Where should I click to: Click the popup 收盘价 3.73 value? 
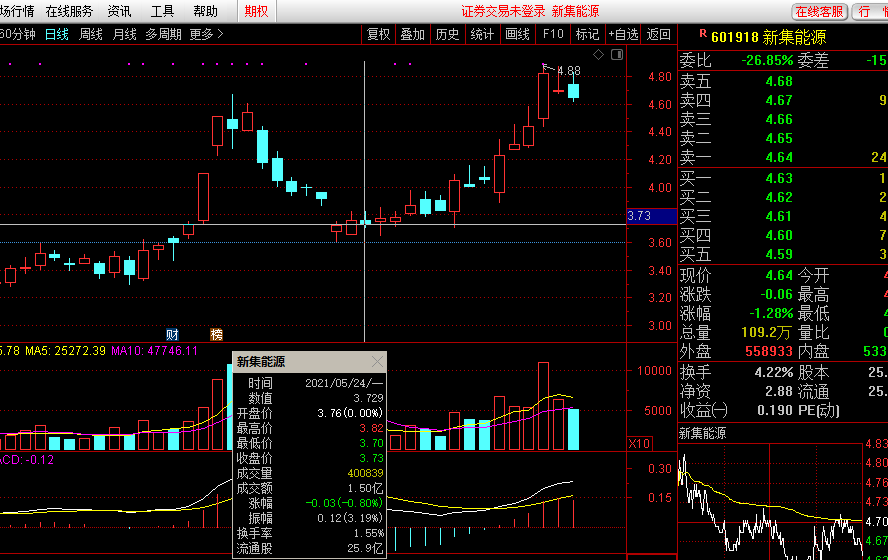pyautogui.click(x=372, y=458)
